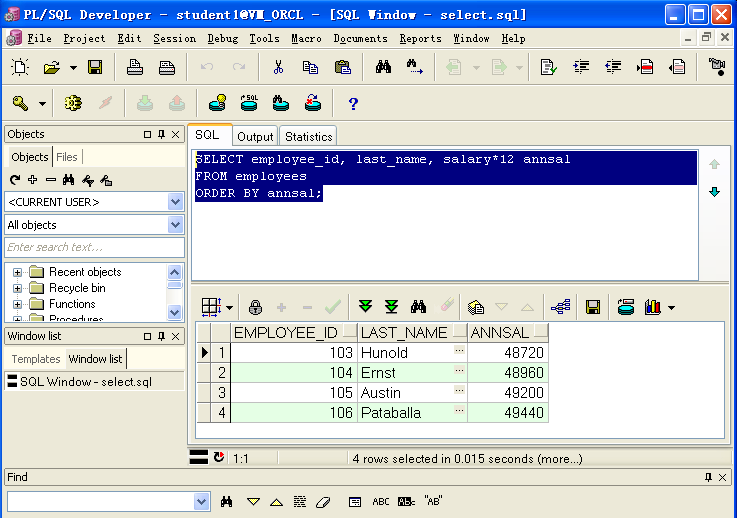Viewport: 737px width, 518px height.
Task: Click the blue question mark Help icon
Action: (353, 103)
